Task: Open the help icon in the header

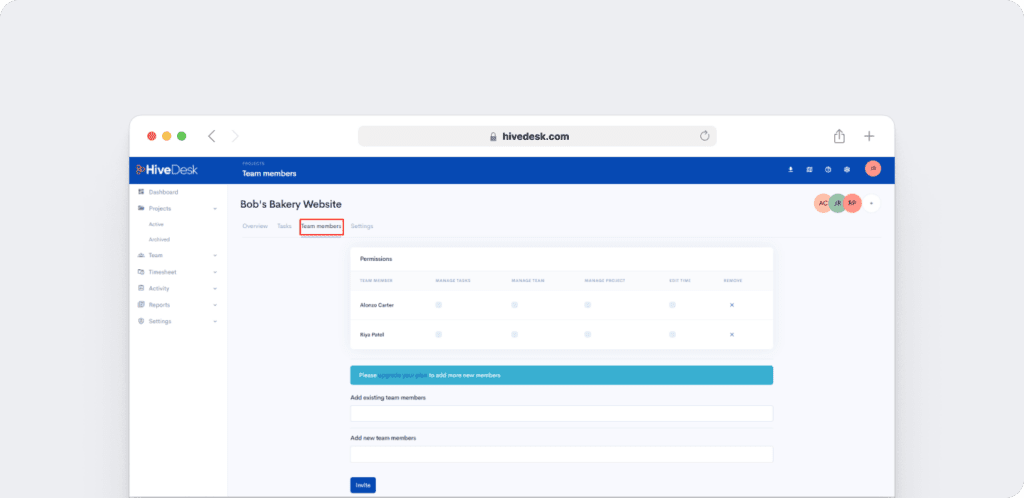Action: click(828, 170)
